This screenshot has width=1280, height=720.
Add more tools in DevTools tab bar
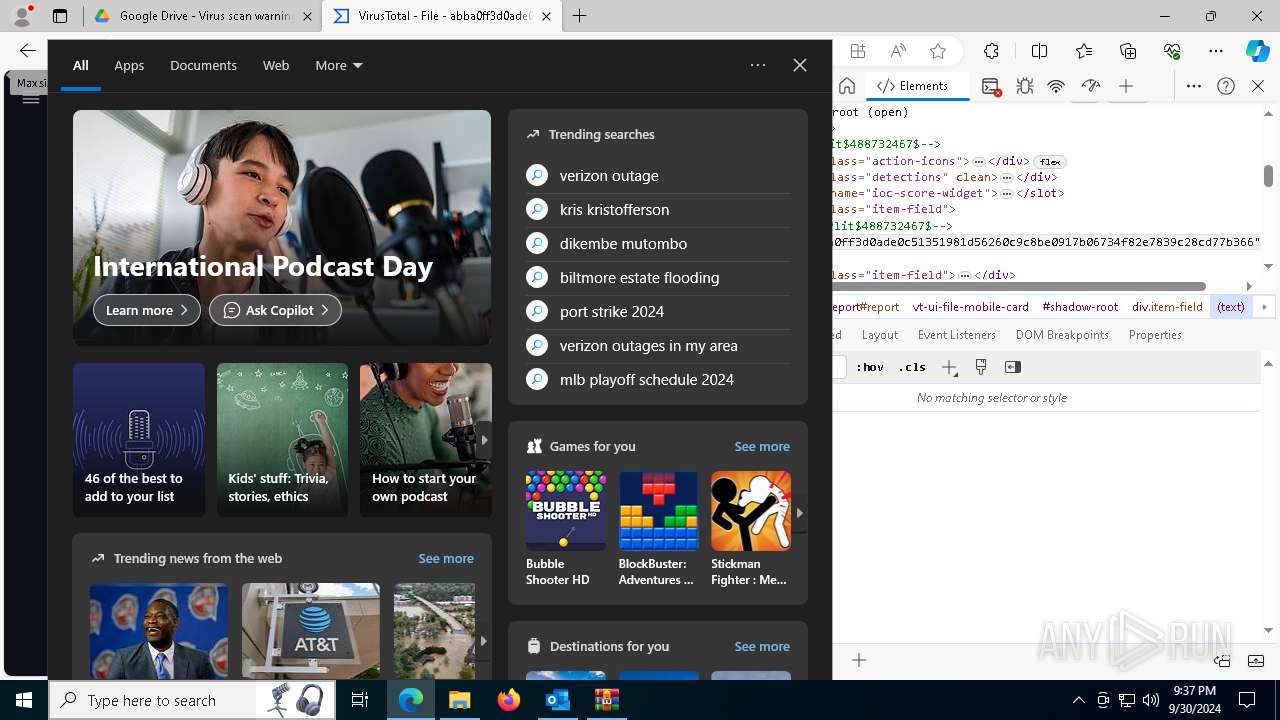[1126, 86]
